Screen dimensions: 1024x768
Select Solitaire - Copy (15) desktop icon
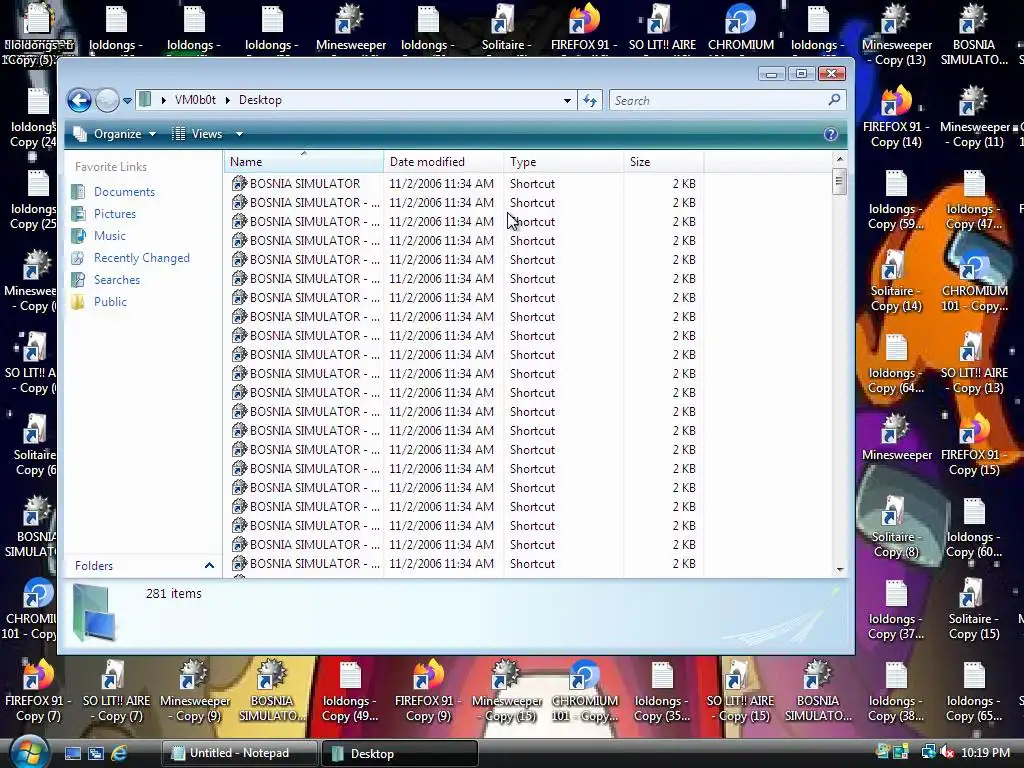click(x=974, y=610)
